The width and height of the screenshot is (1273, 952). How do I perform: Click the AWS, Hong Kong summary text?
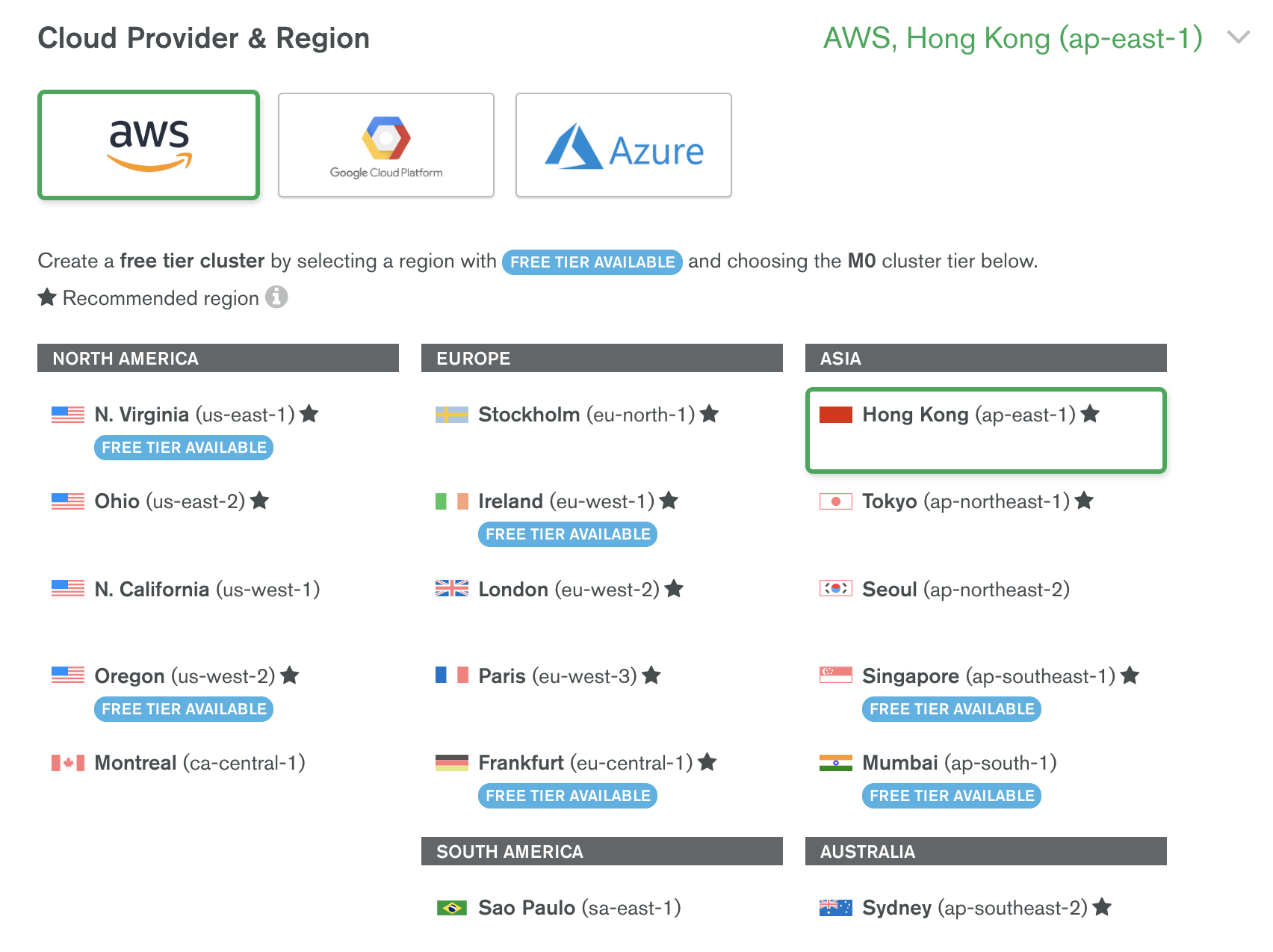tap(1012, 38)
